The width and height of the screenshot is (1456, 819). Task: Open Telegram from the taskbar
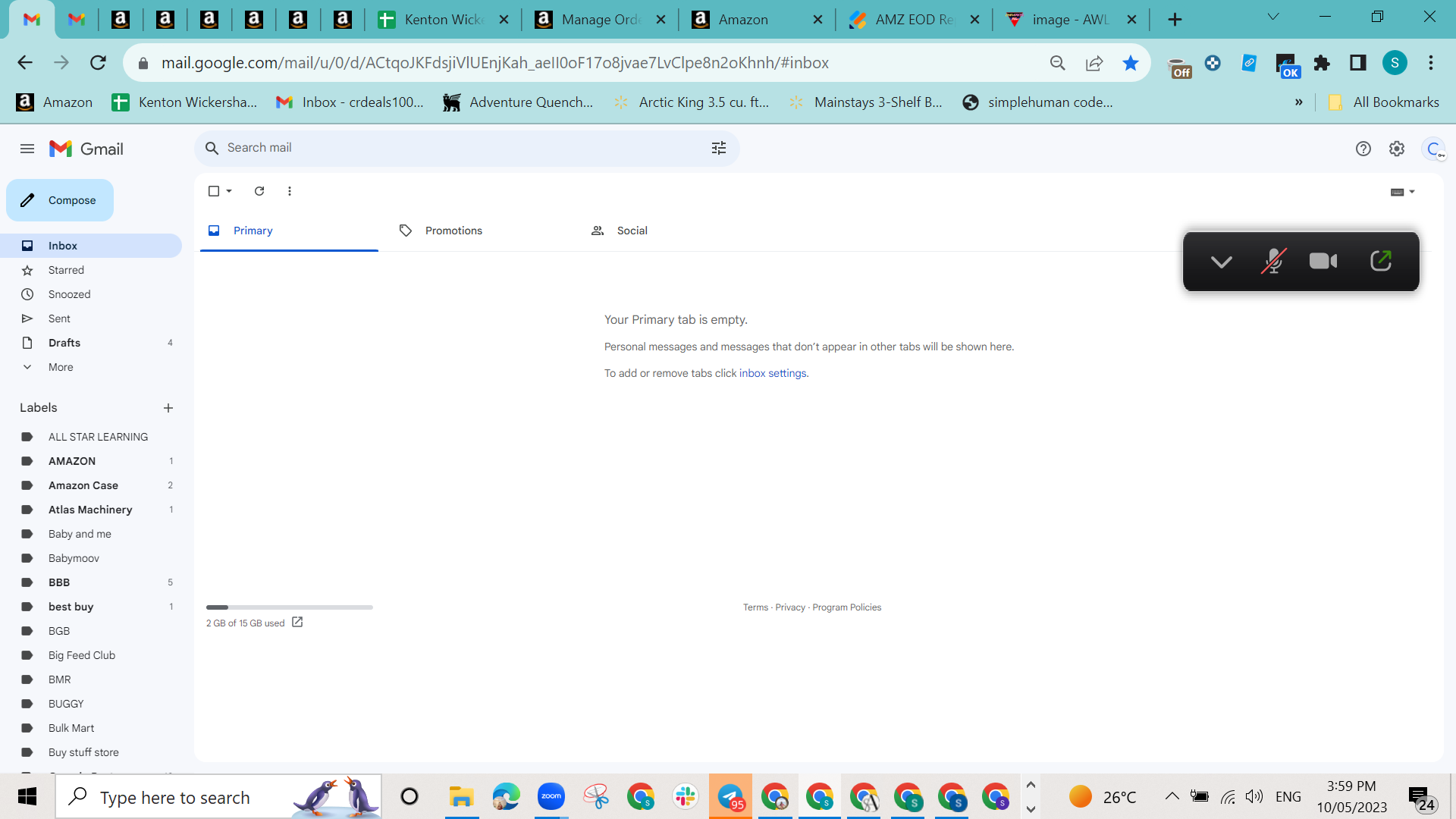coord(730,796)
